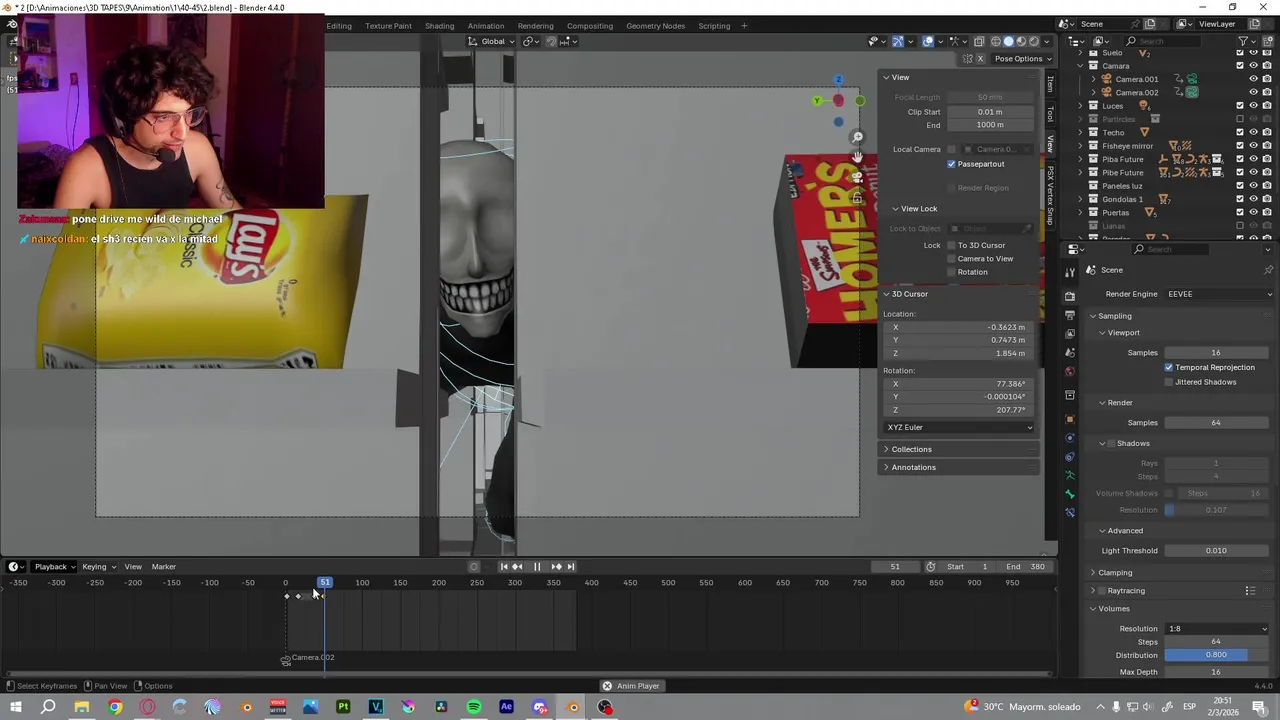Adjust the Light Threshold value slider

point(1216,551)
